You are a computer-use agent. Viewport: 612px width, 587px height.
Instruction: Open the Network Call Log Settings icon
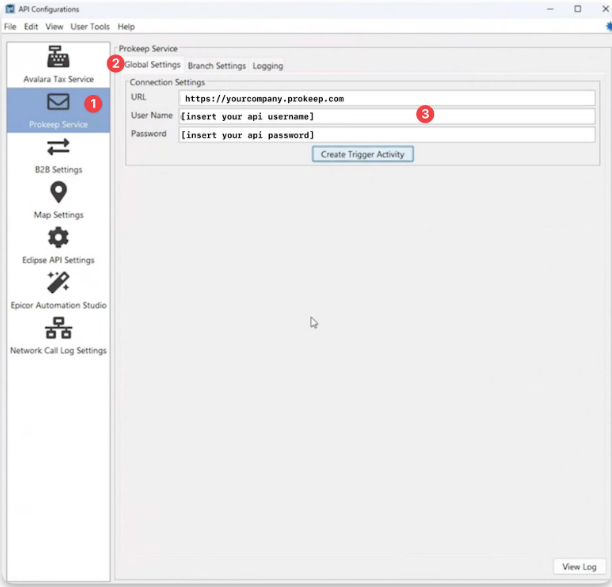(x=58, y=327)
